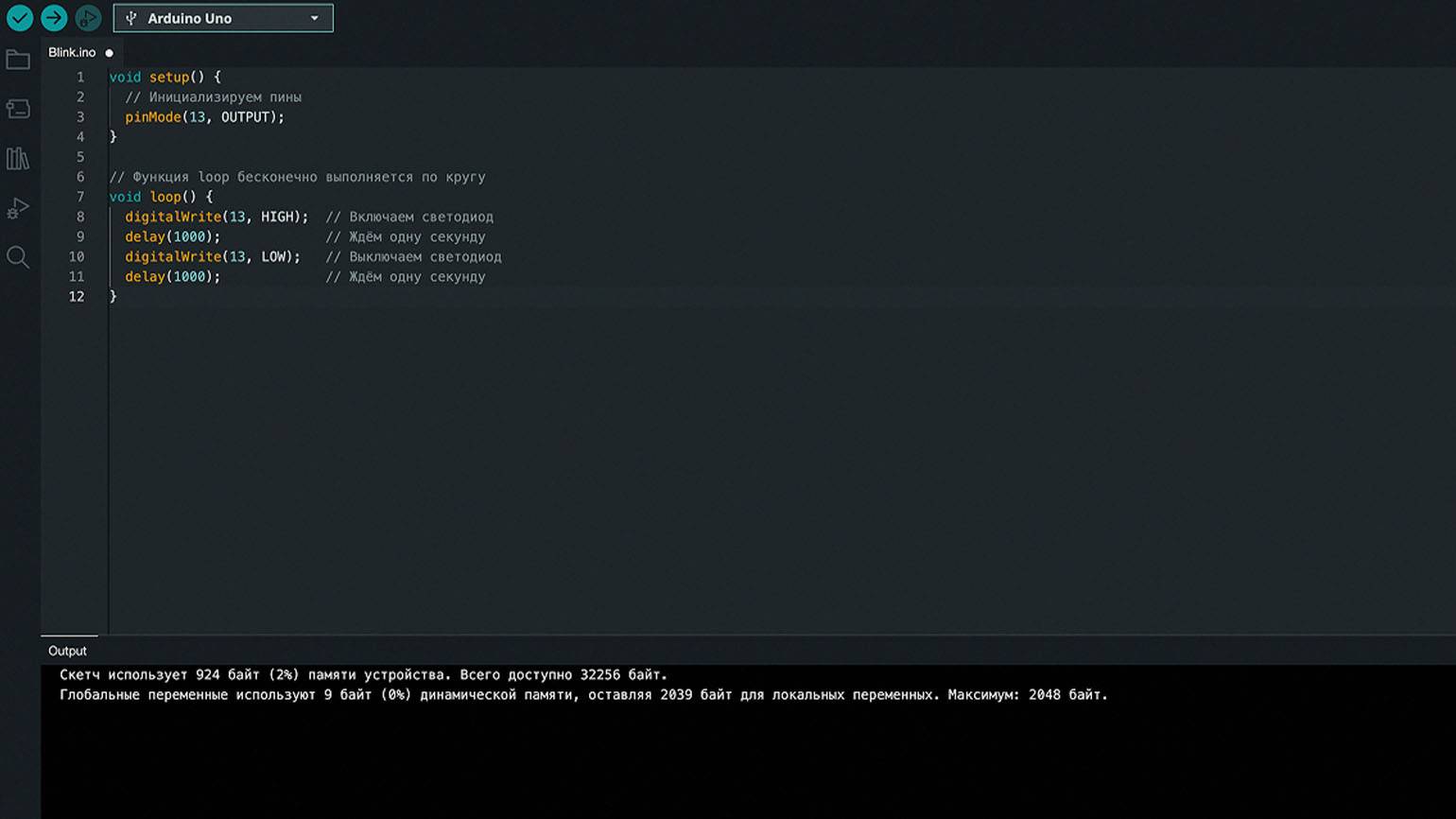Expand the Arduino Uno board dropdown
Image resolution: width=1456 pixels, height=819 pixels.
click(223, 18)
